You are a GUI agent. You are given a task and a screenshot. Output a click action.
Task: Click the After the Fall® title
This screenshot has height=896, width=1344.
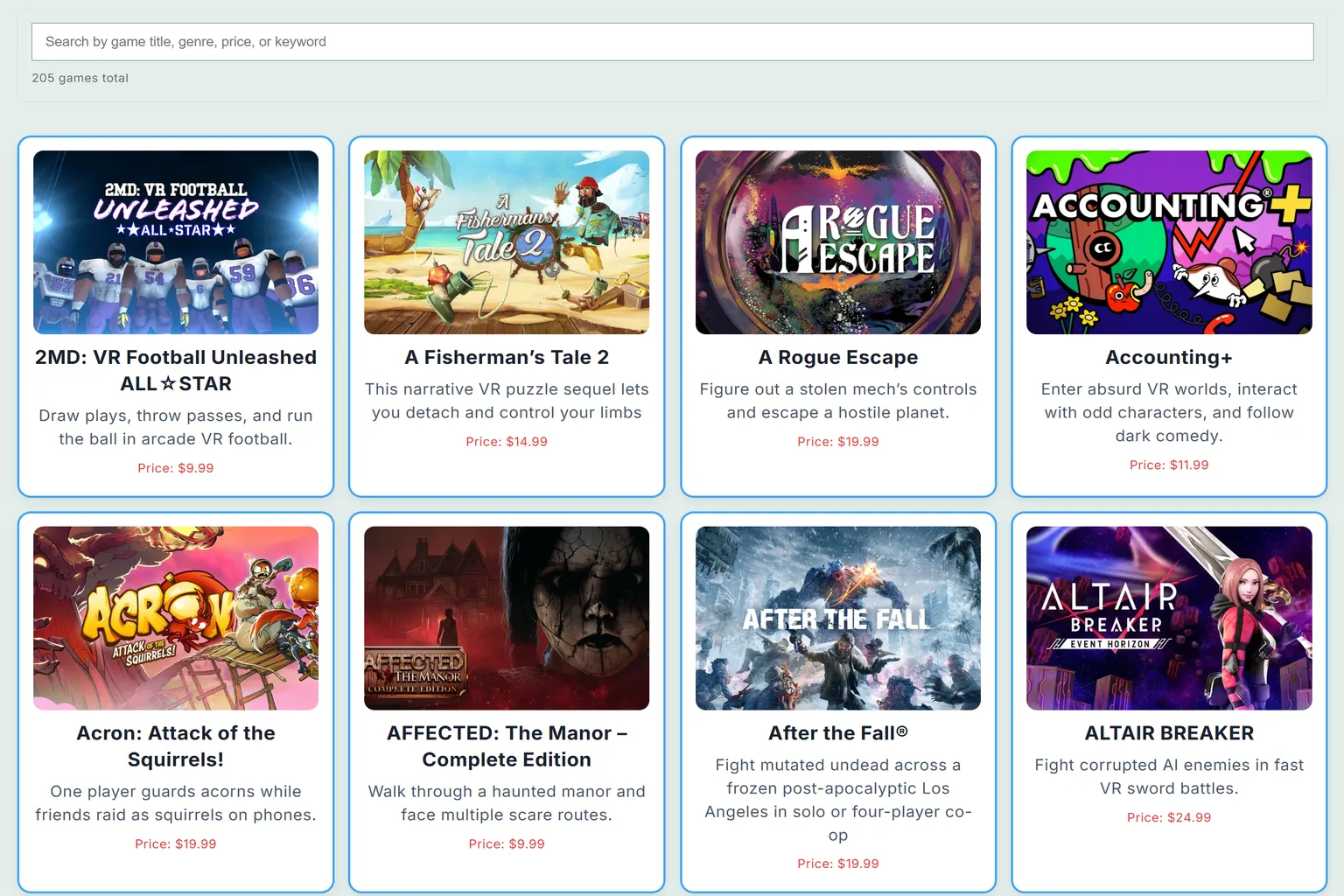pyautogui.click(x=838, y=733)
